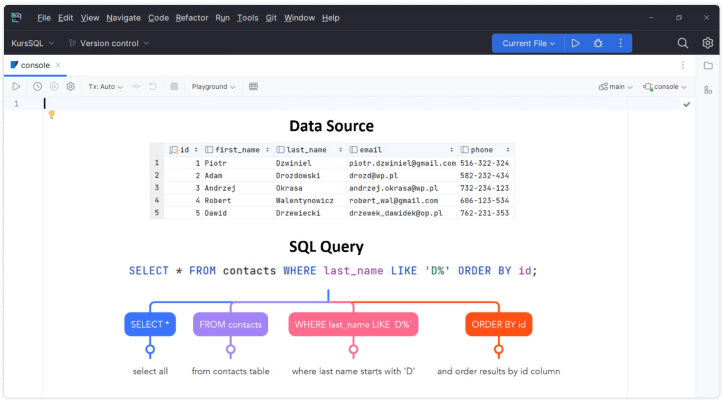Expand the Tx: Auto transaction mode dropdown
724x402 pixels.
[105, 87]
